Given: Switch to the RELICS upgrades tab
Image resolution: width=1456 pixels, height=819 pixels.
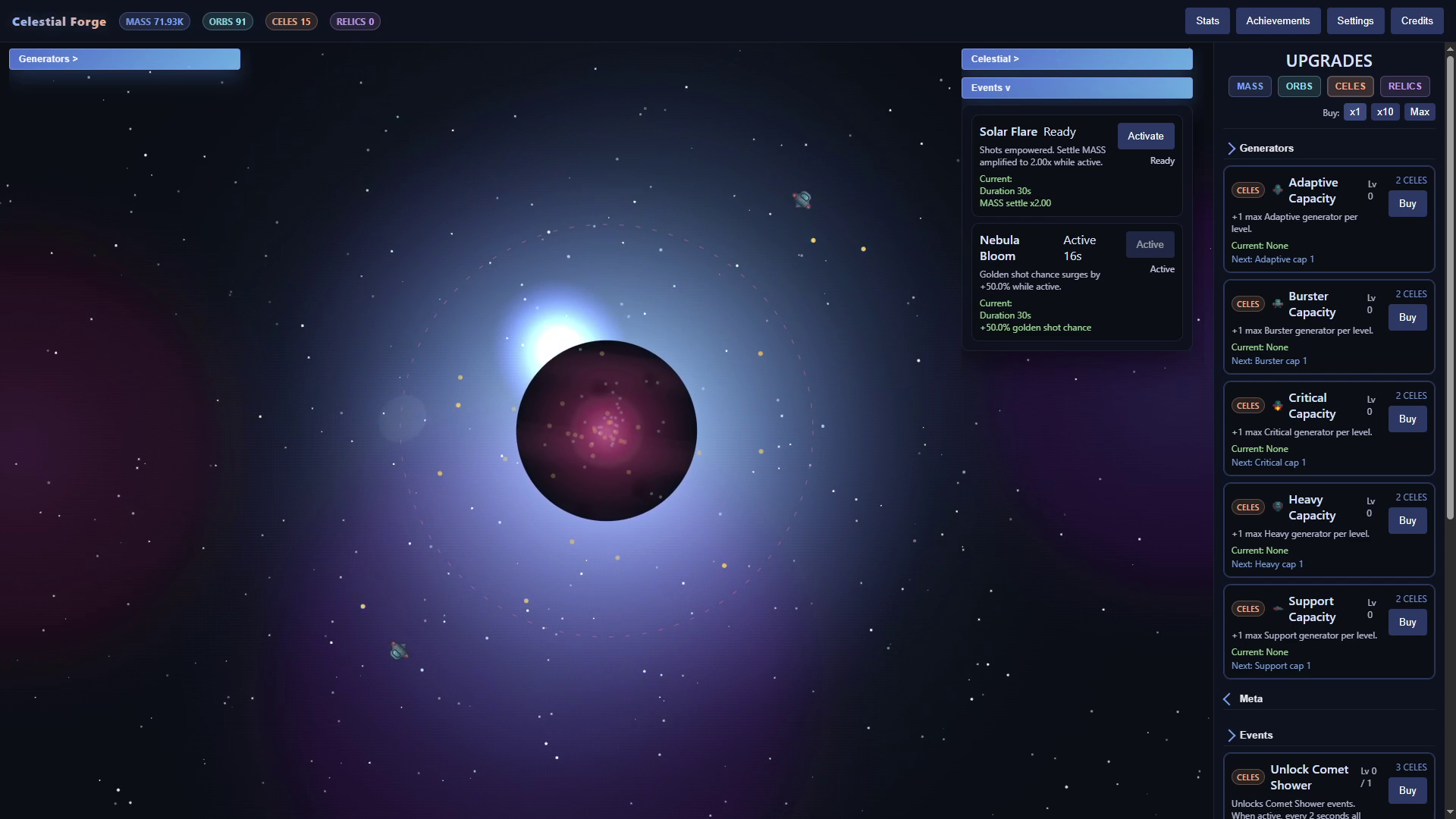Looking at the screenshot, I should [x=1404, y=86].
